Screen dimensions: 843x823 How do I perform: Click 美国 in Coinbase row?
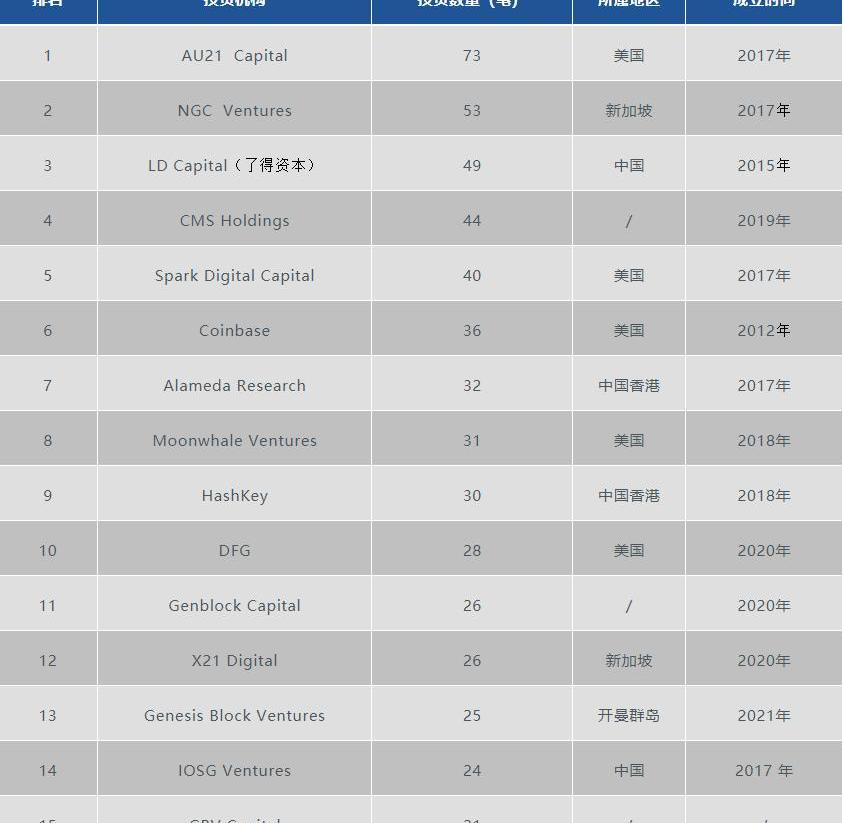tap(628, 330)
